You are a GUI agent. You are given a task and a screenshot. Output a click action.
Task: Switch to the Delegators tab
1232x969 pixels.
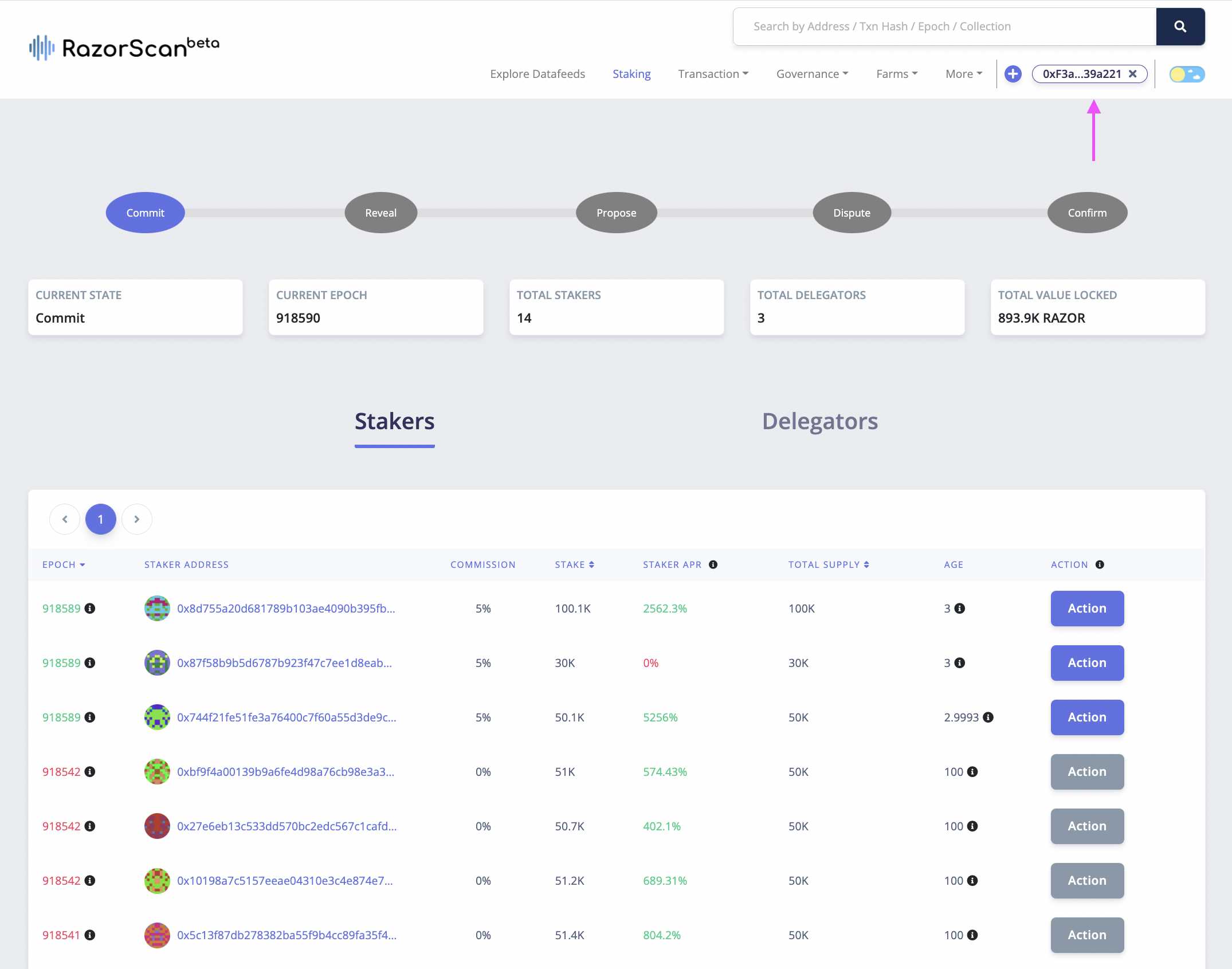click(819, 421)
